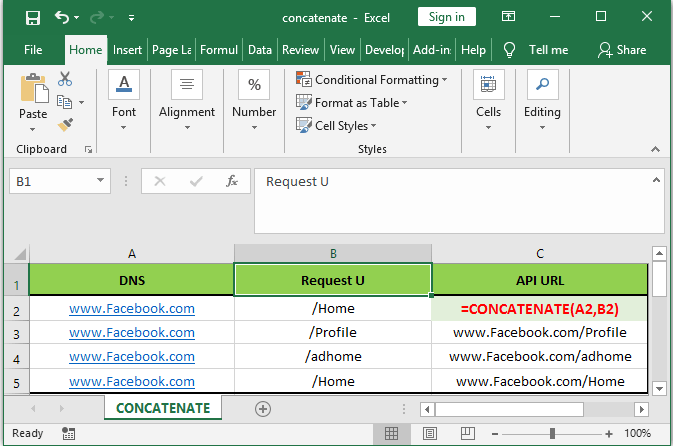Click the Save icon in title bar
The width and height of the screenshot is (673, 446).
click(33, 18)
